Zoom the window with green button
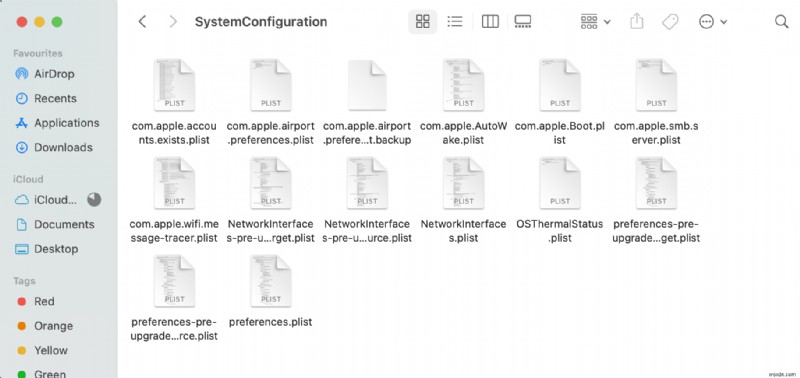The image size is (800, 378). (57, 22)
